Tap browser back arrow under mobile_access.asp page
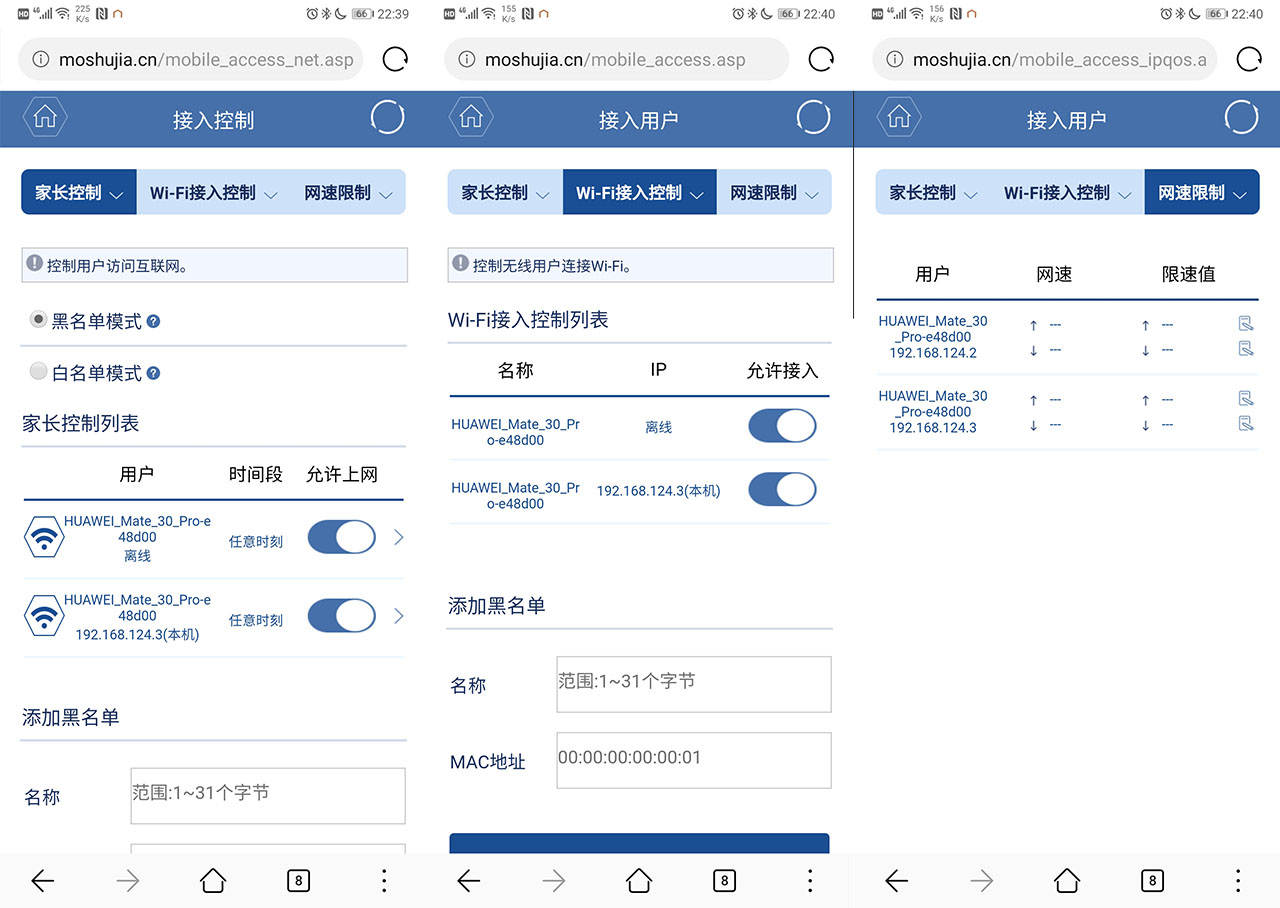Image resolution: width=1280 pixels, height=908 pixels. pyautogui.click(x=469, y=880)
